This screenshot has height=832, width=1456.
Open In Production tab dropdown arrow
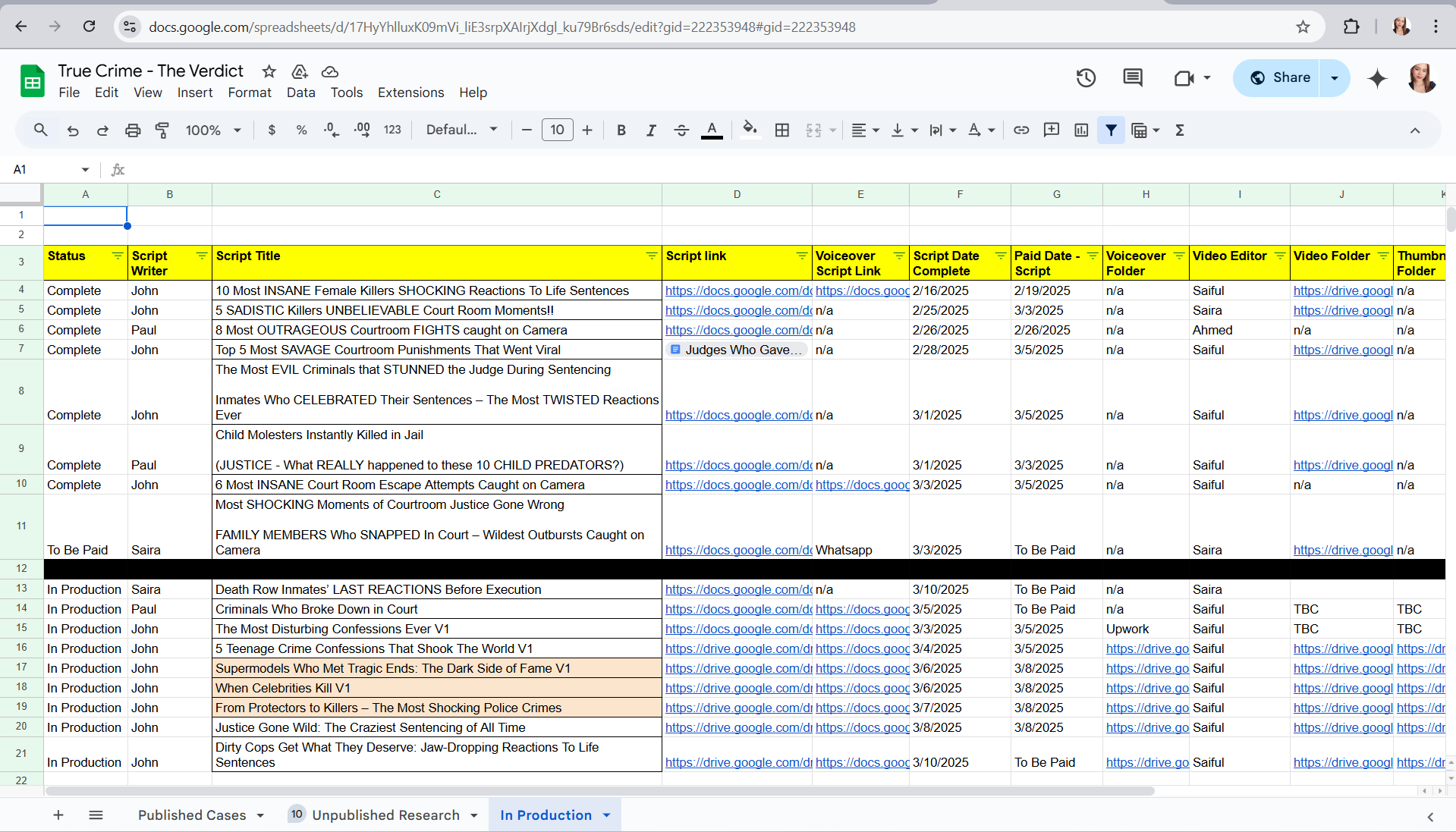click(606, 815)
